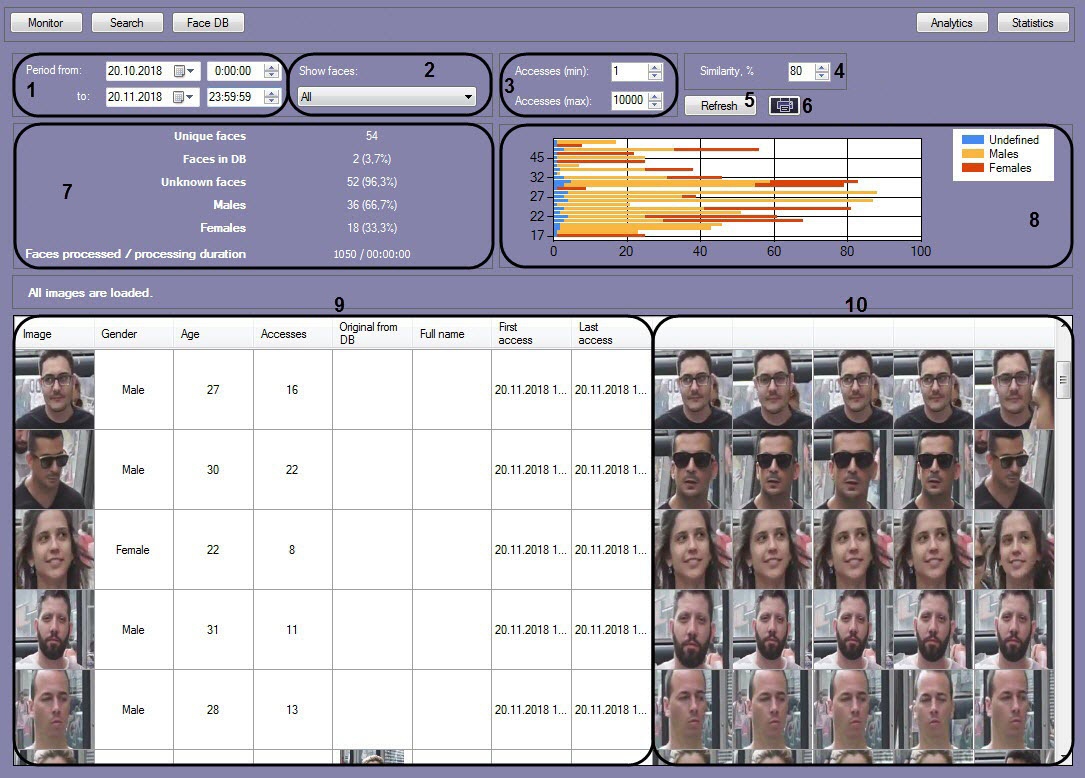Switch to the Monitor tab
This screenshot has height=778, width=1085.
[45, 22]
